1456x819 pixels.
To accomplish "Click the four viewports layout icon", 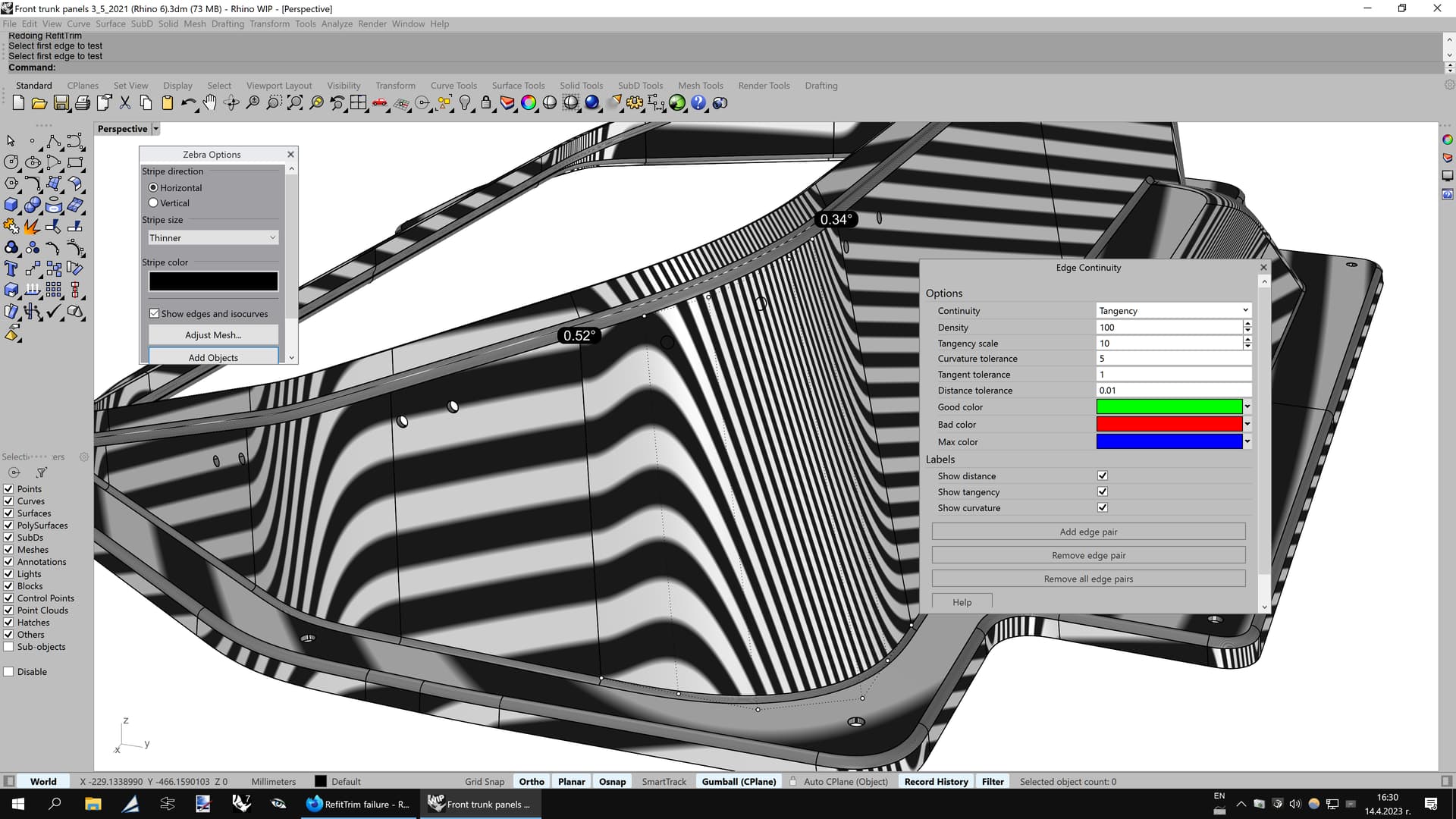I will (359, 102).
